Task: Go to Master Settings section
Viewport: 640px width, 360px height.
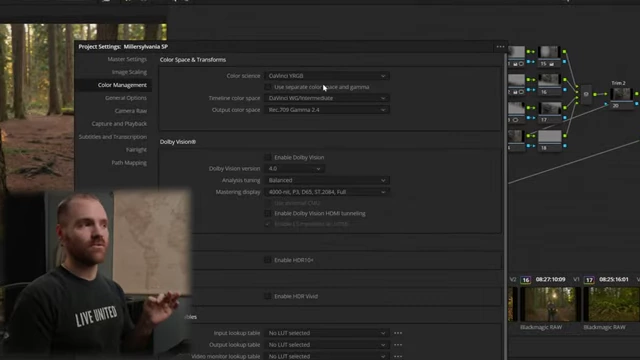Action: [127, 59]
